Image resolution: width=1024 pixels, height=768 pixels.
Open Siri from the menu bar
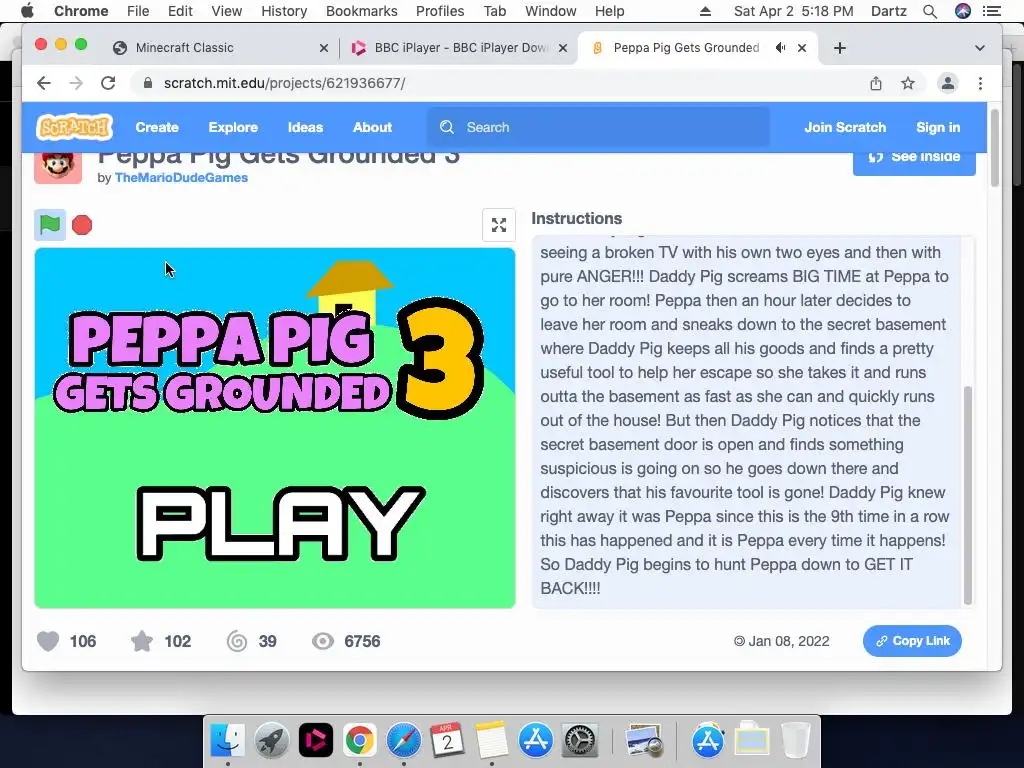963,11
